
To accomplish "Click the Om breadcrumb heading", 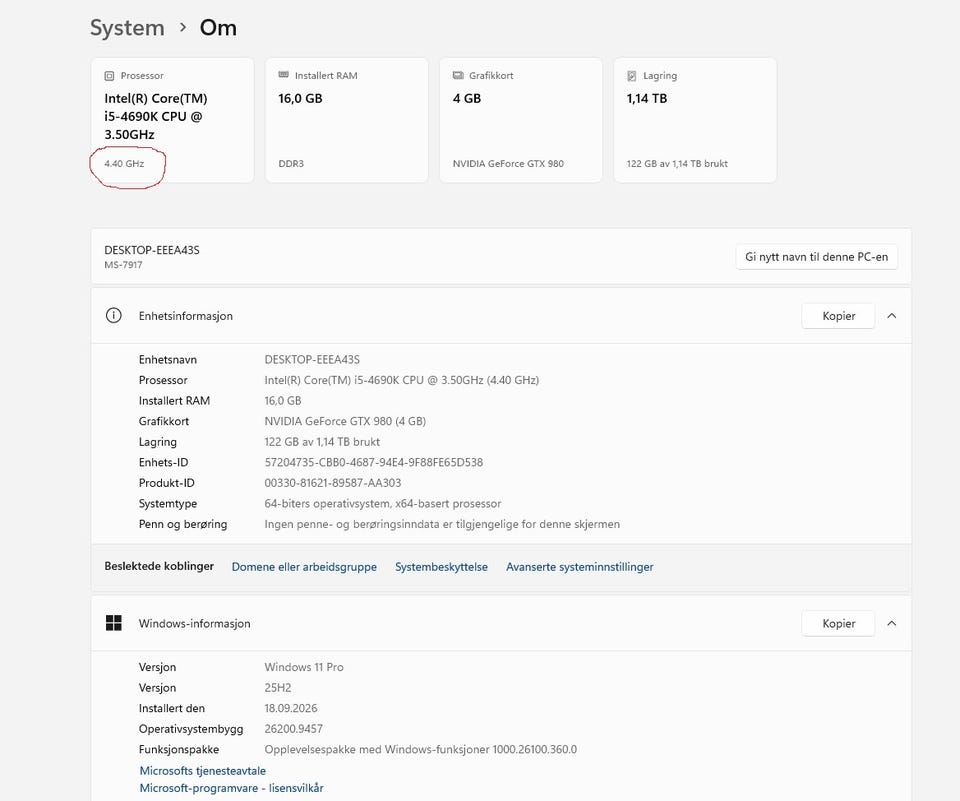I will tap(218, 28).
